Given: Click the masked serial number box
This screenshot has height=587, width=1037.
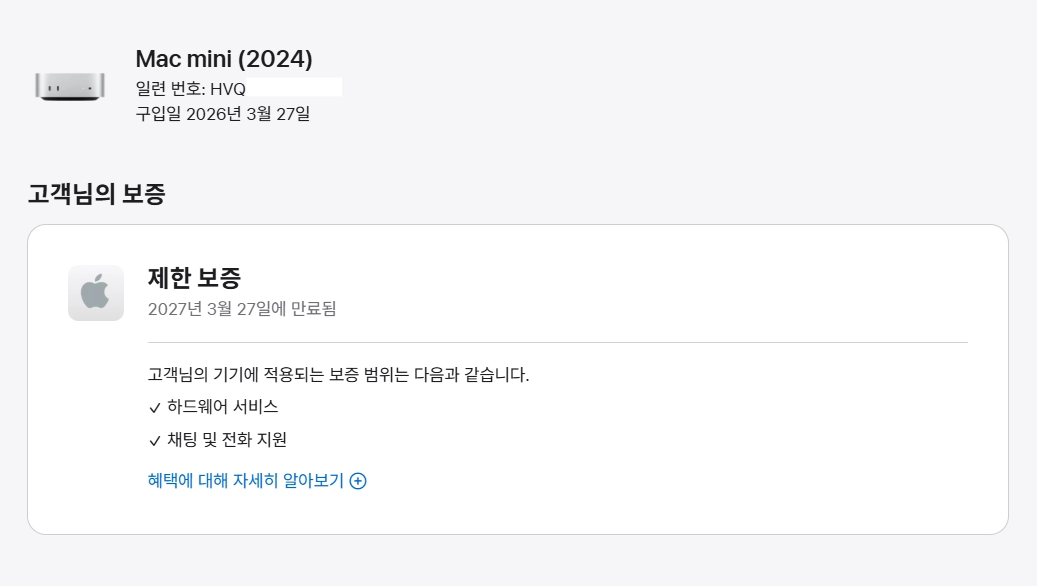Looking at the screenshot, I should (294, 87).
